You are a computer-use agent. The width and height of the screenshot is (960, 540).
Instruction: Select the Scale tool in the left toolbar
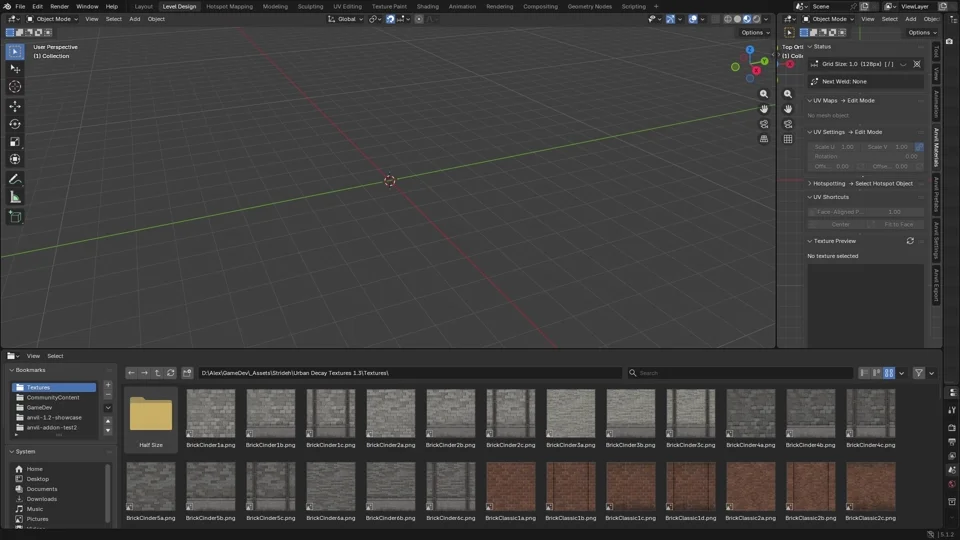click(x=15, y=141)
